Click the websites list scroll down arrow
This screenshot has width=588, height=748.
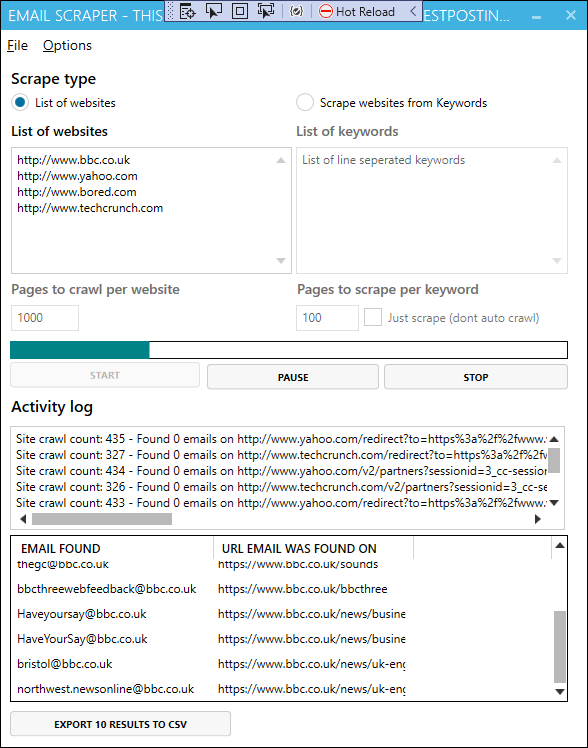point(281,260)
